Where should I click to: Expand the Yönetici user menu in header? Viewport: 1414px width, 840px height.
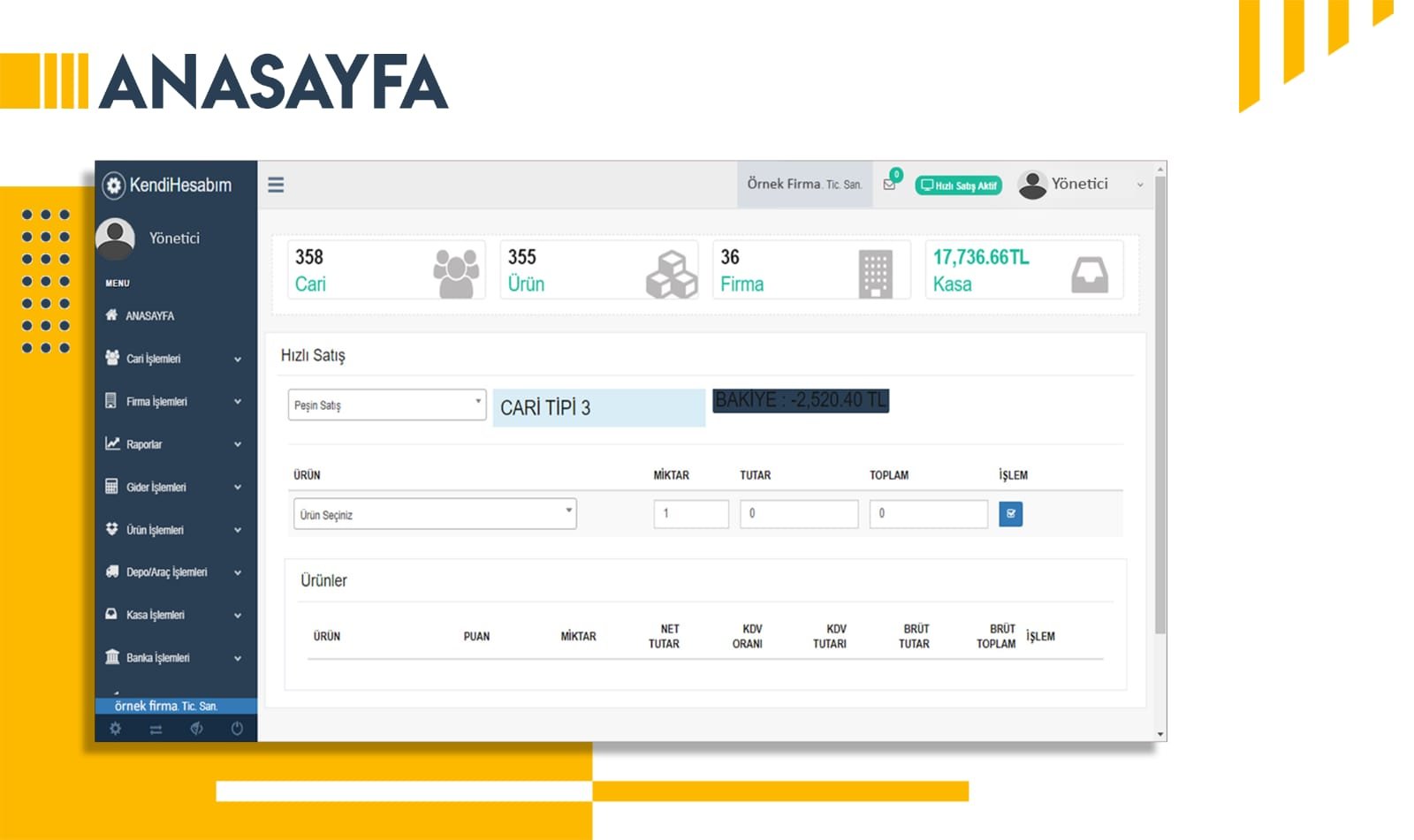(x=1080, y=184)
